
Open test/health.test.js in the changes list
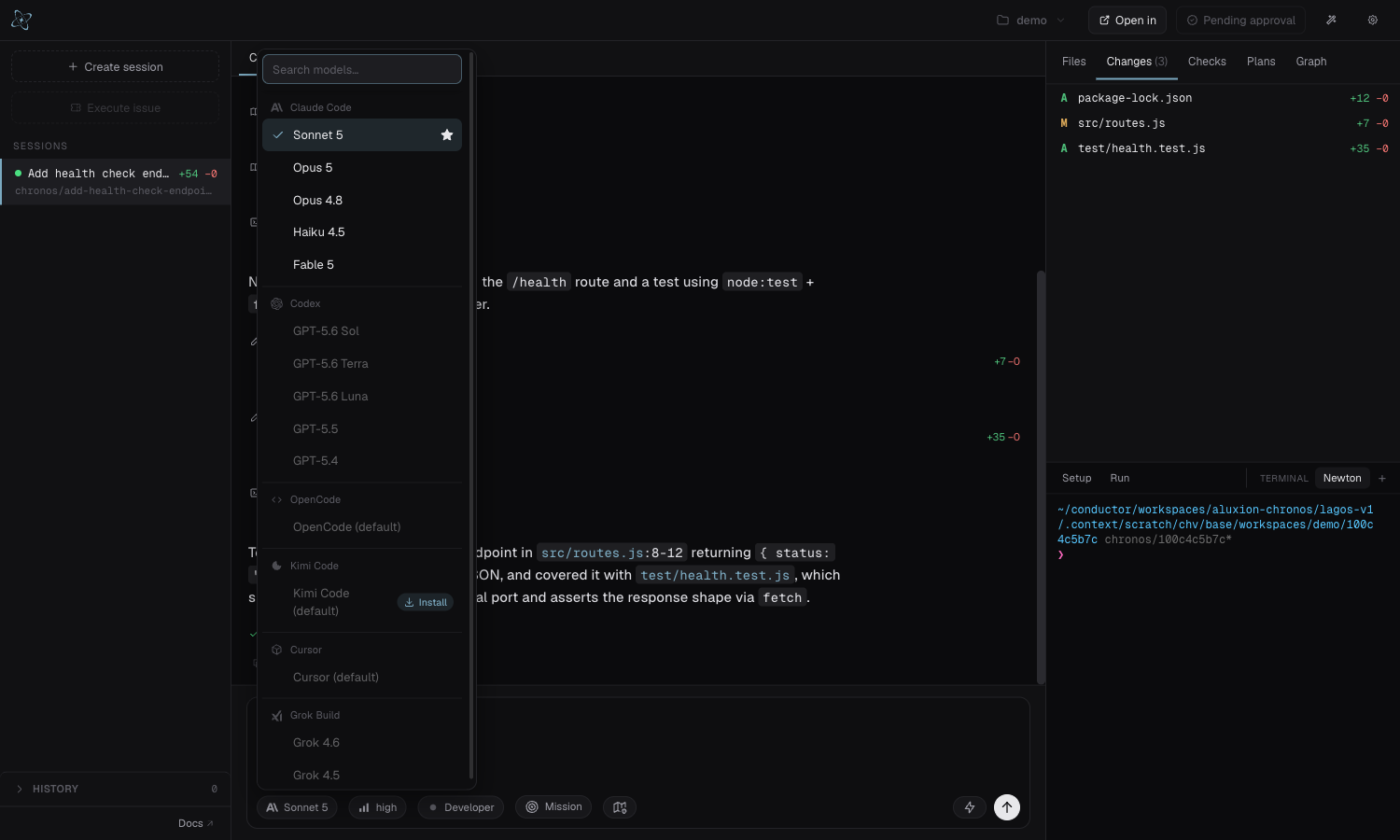tap(1224, 148)
